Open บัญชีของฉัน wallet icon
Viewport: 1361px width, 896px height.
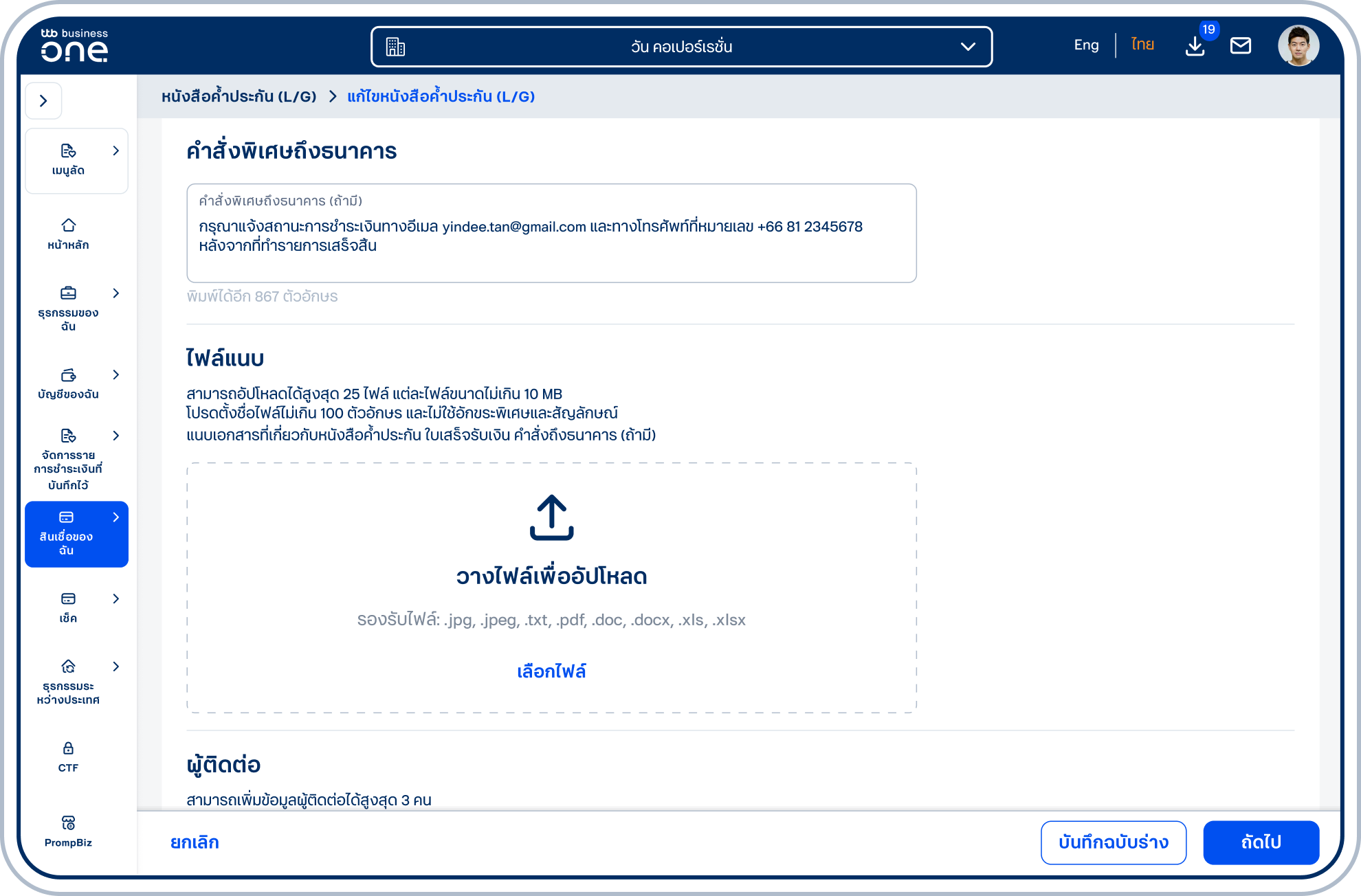68,374
